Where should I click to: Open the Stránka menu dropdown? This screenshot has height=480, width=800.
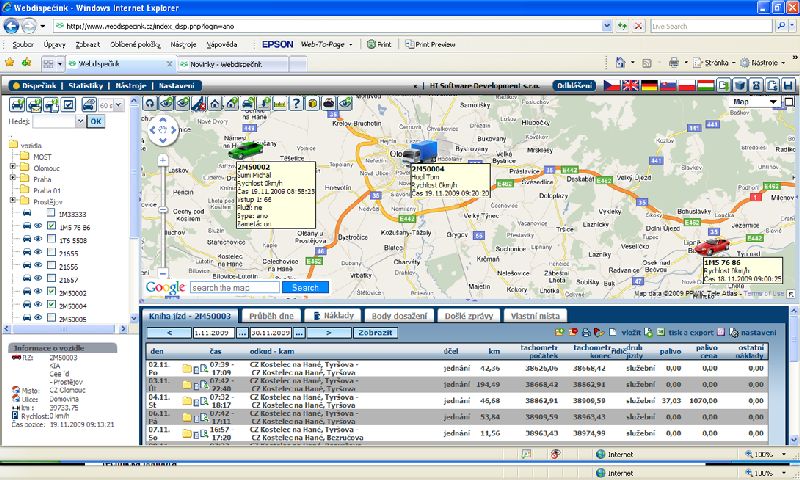tap(716, 63)
